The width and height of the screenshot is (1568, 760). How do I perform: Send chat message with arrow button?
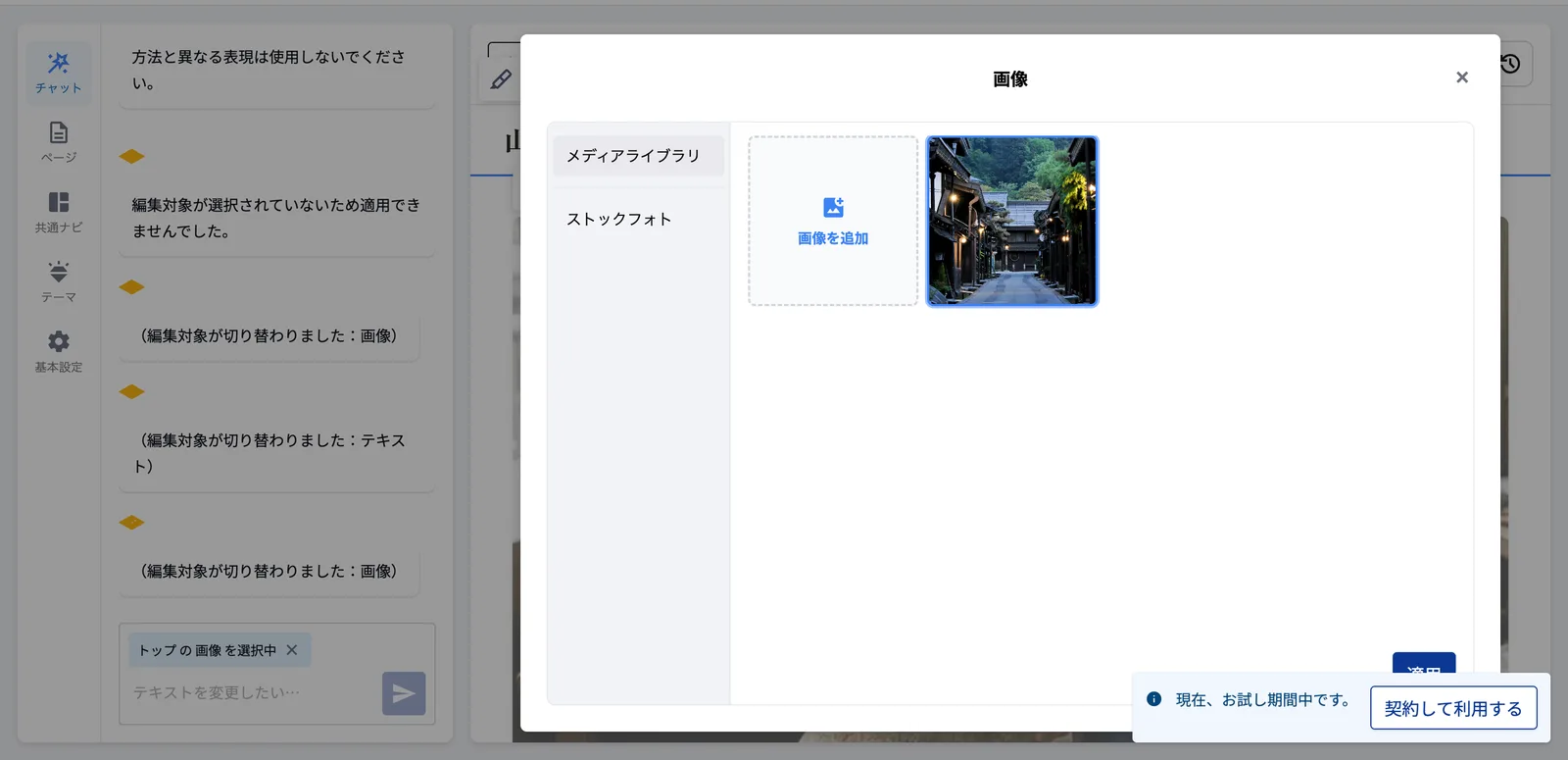(404, 693)
